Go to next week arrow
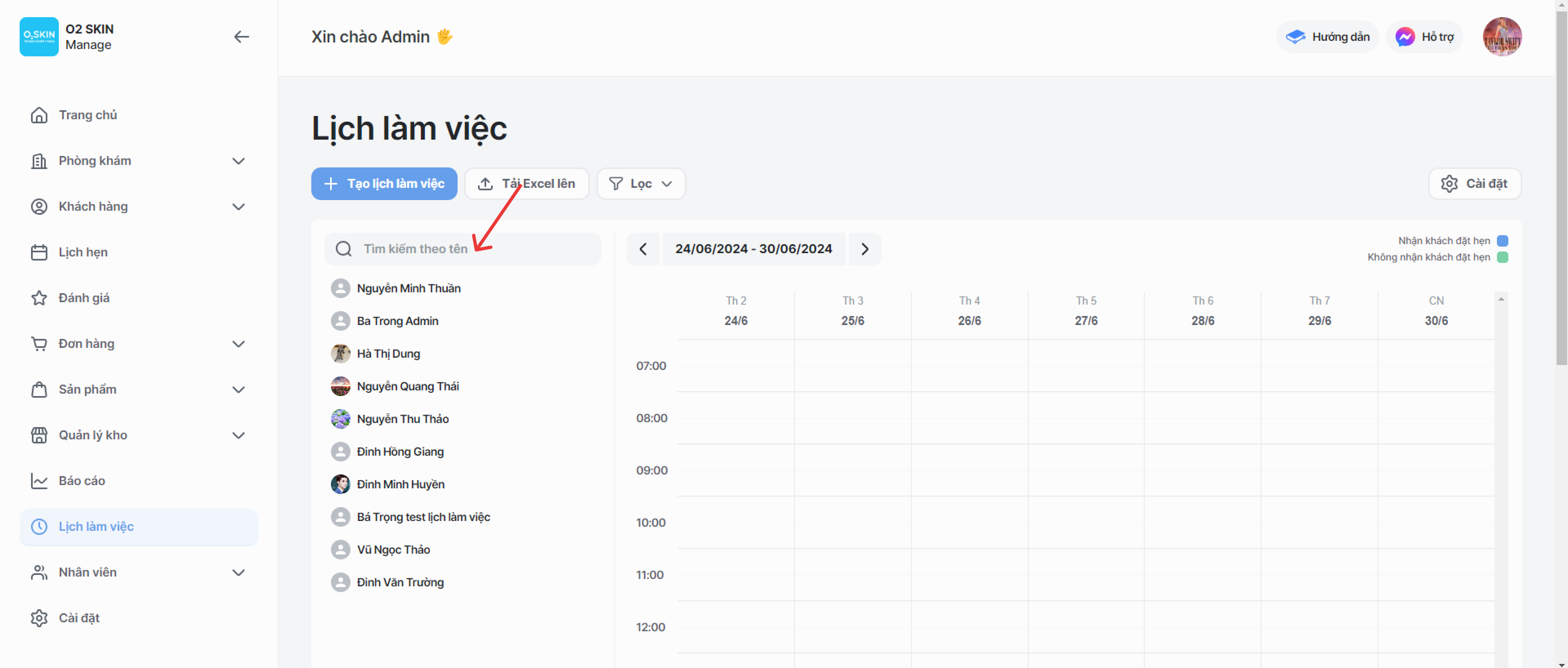This screenshot has width=1568, height=668. point(864,249)
